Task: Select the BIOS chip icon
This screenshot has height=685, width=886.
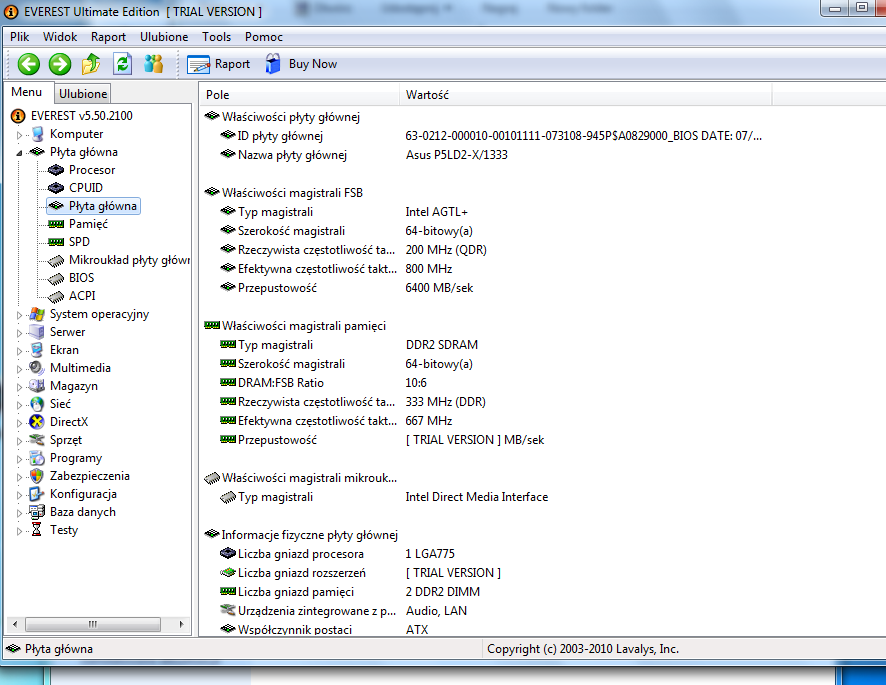Action: coord(56,279)
